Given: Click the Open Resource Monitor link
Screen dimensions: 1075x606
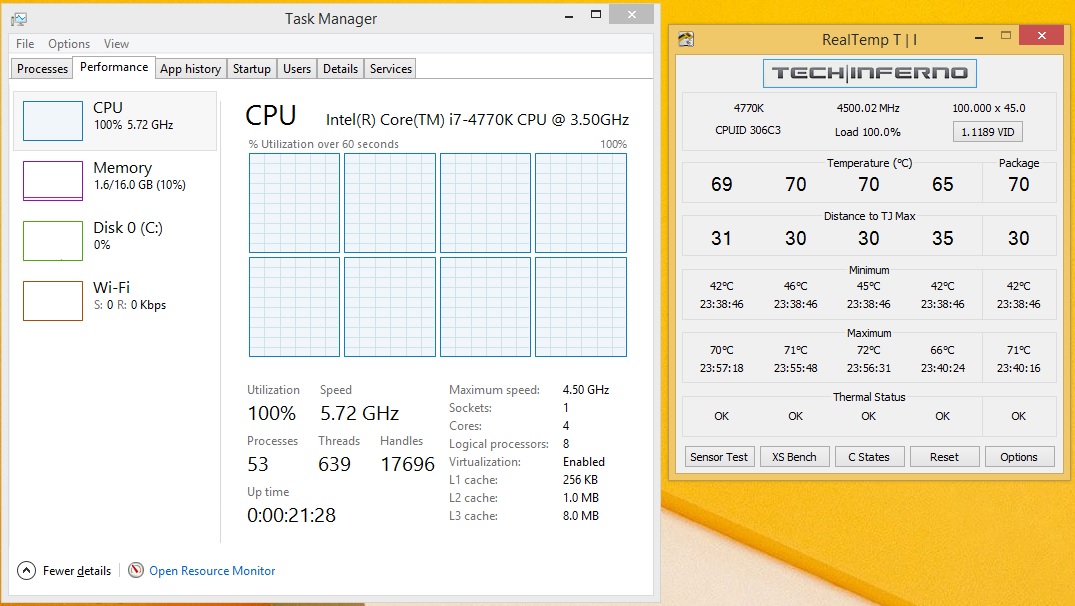Looking at the screenshot, I should tap(212, 571).
